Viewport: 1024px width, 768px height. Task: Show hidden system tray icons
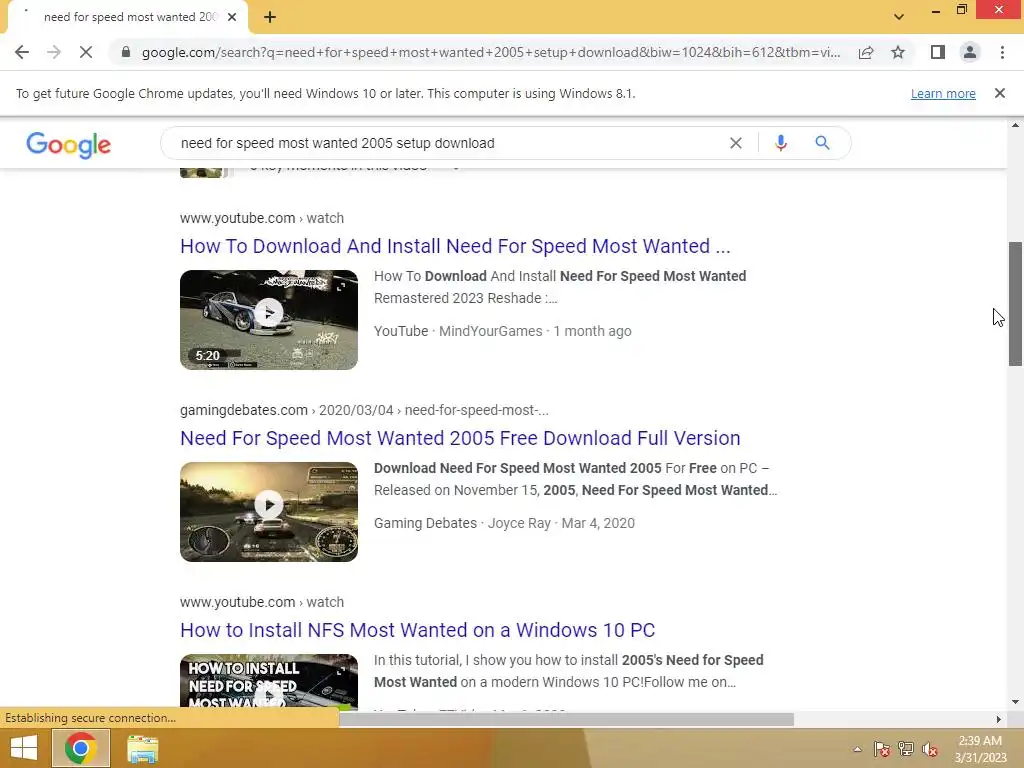[857, 749]
